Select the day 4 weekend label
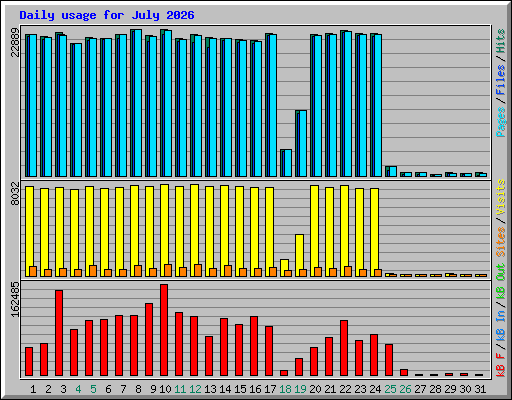 (78, 389)
